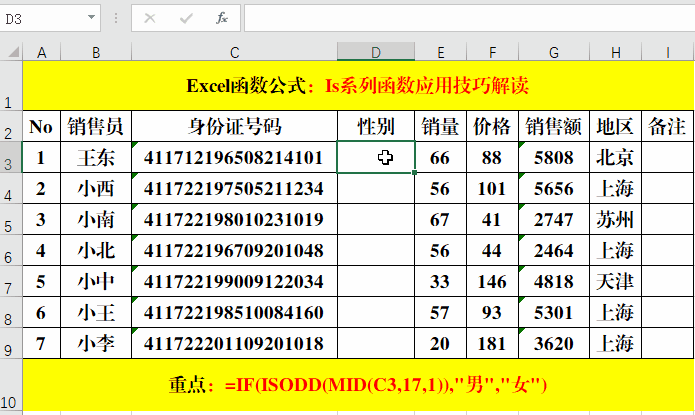Click the region cell '苏州'
This screenshot has height=415, width=695.
click(x=616, y=219)
